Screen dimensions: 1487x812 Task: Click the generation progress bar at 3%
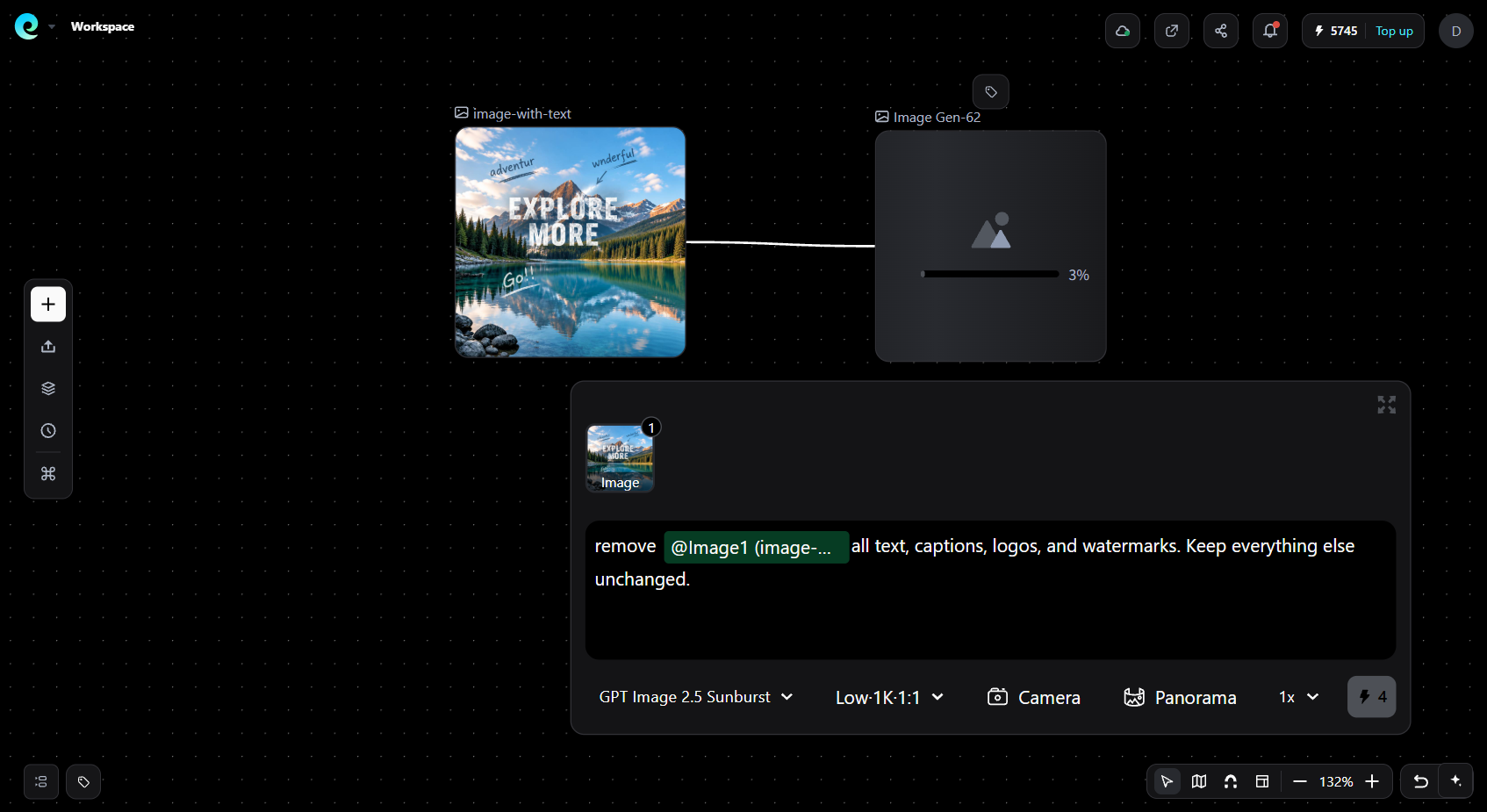pyautogui.click(x=990, y=274)
